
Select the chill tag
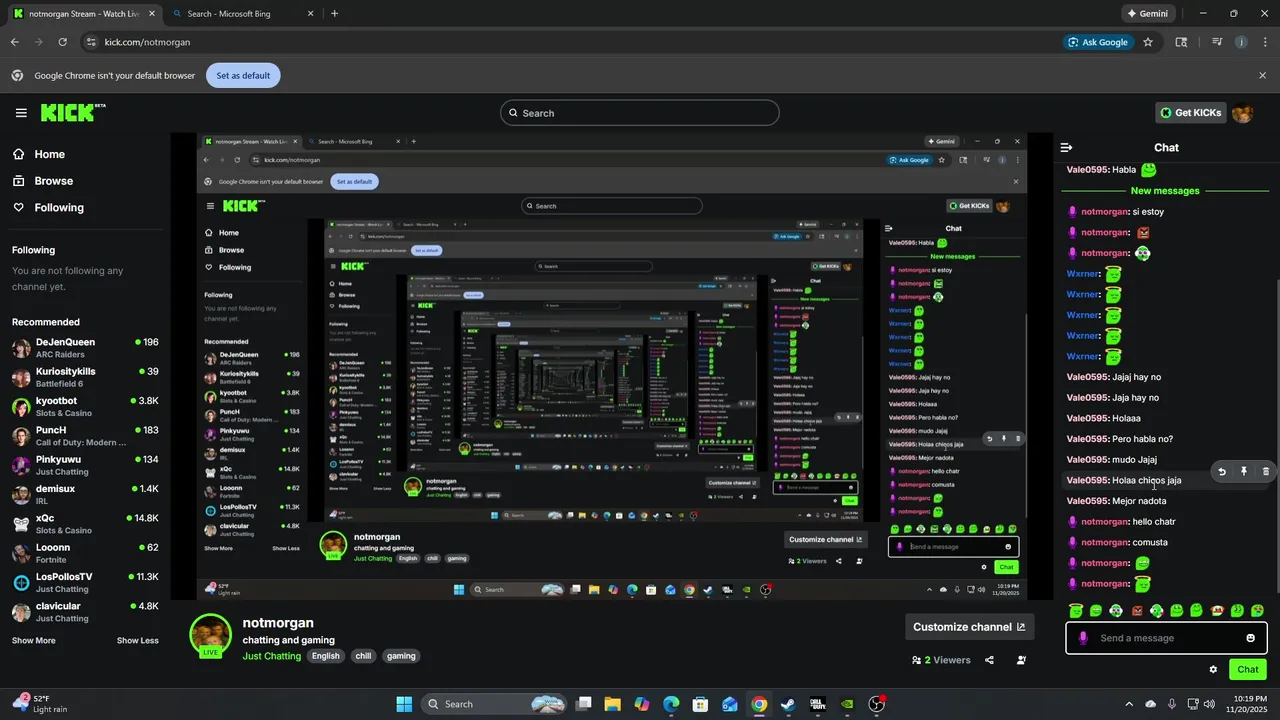pyautogui.click(x=363, y=656)
